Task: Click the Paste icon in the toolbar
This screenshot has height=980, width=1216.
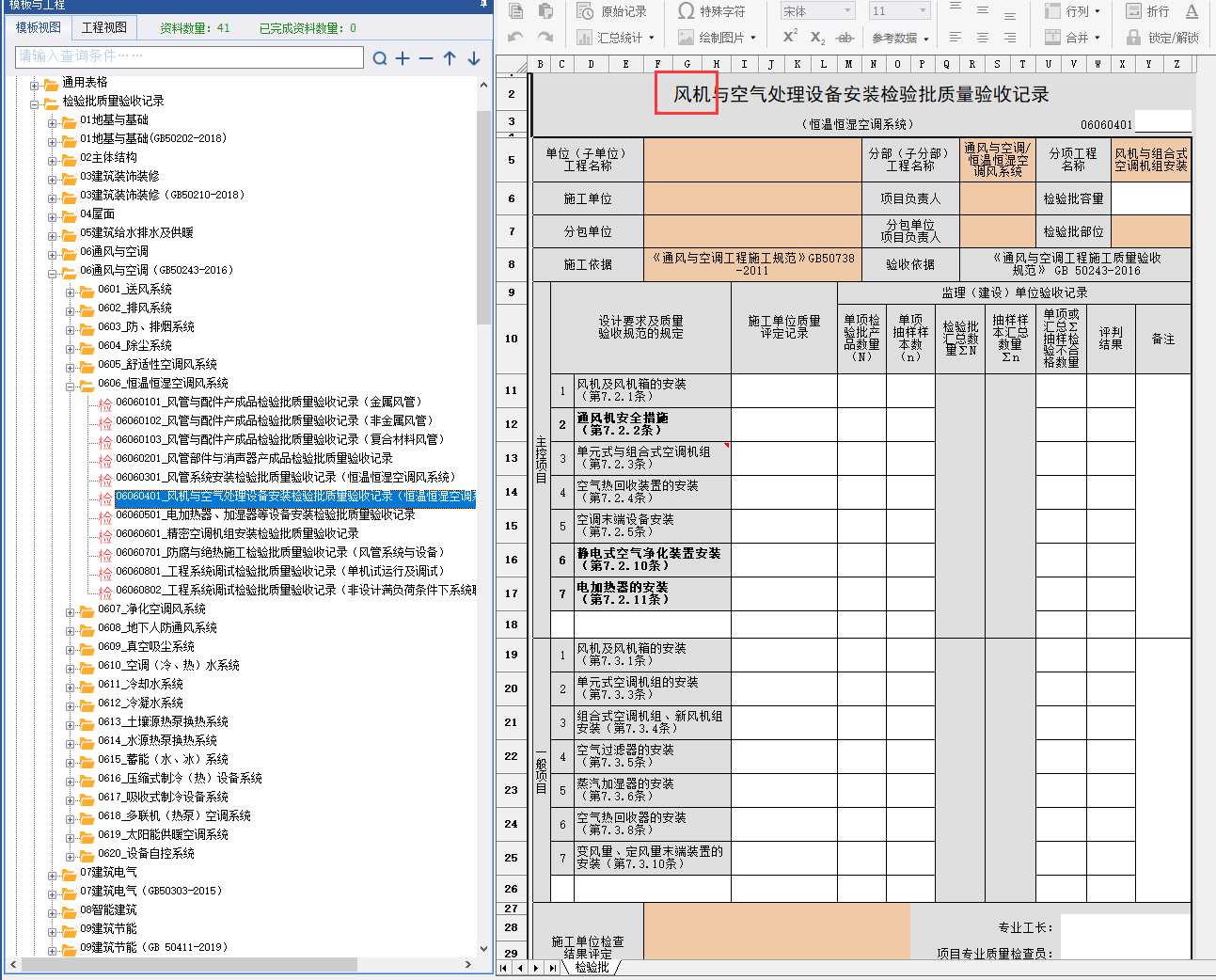Action: click(545, 11)
